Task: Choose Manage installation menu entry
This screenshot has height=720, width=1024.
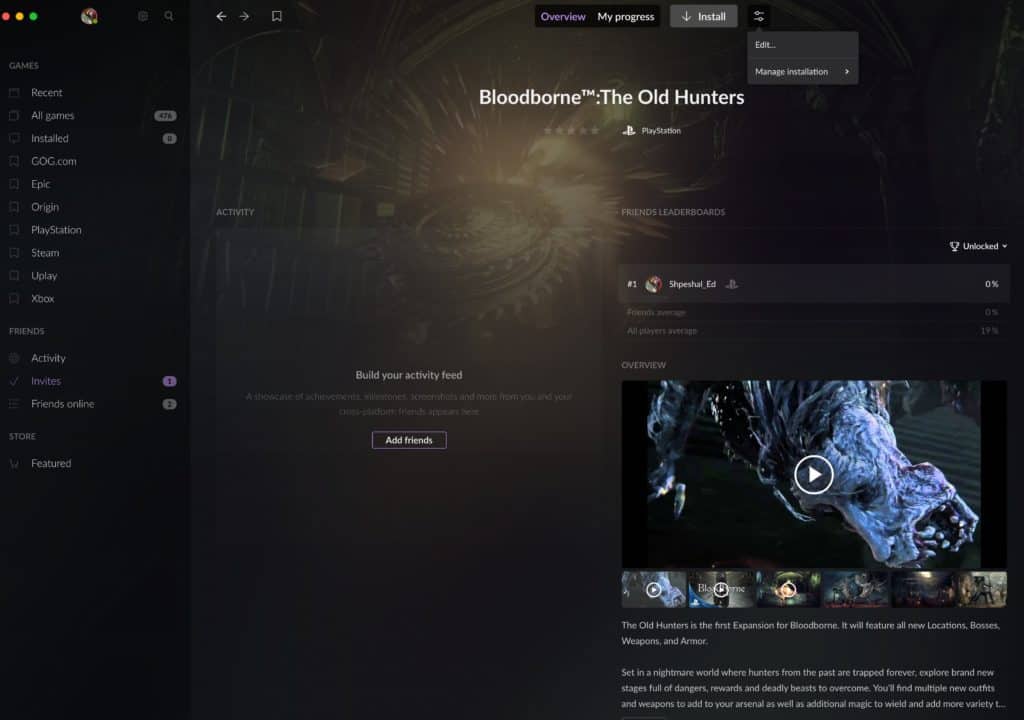Action: pos(803,72)
